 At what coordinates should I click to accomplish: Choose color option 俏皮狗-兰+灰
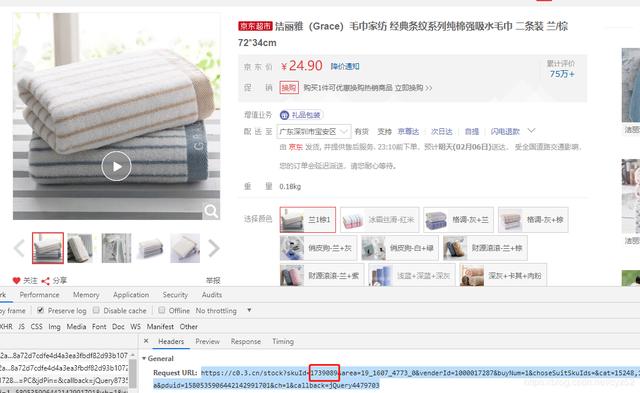click(318, 248)
